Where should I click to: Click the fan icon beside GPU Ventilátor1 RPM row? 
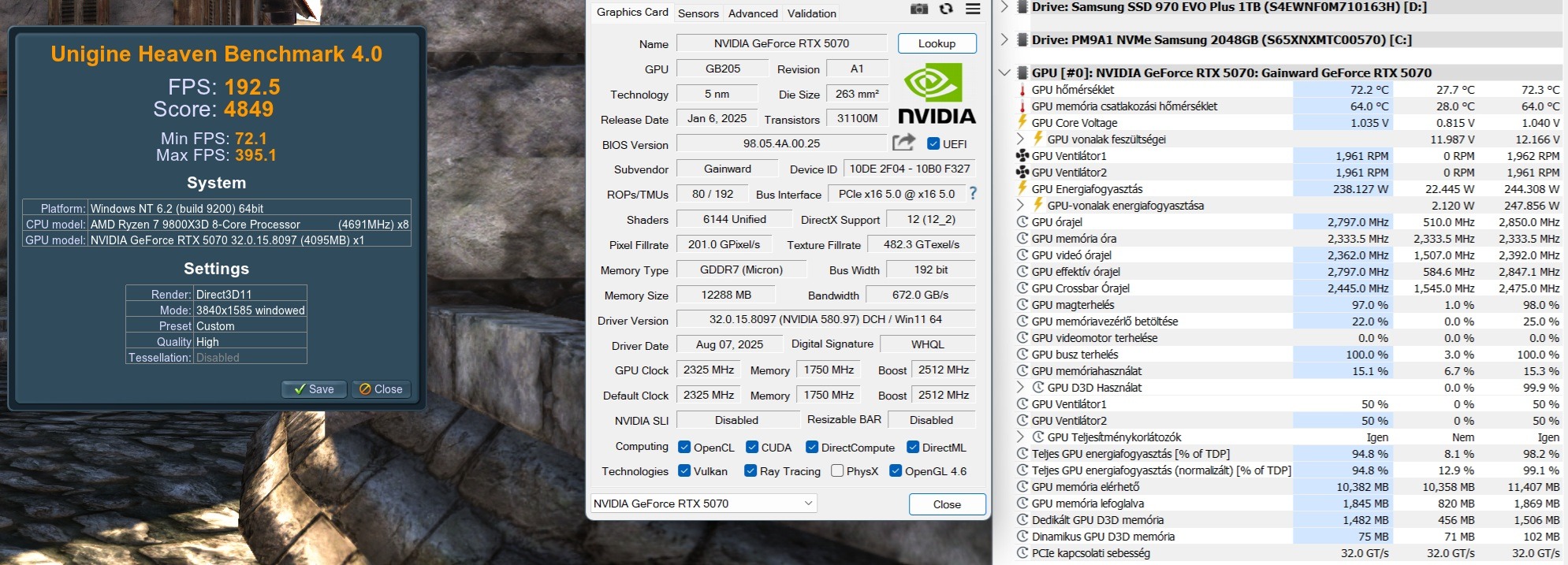pos(1022,156)
